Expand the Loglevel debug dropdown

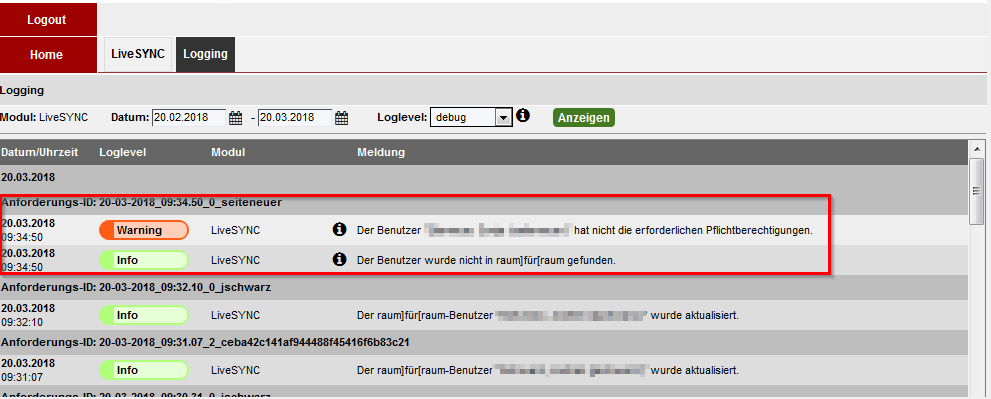coord(503,118)
